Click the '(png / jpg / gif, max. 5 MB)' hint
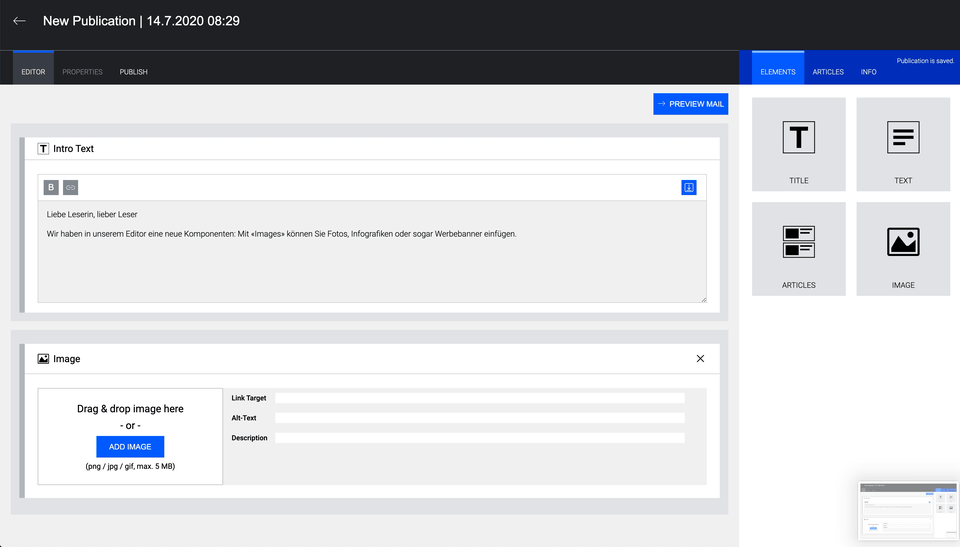This screenshot has width=960, height=547. 130,466
